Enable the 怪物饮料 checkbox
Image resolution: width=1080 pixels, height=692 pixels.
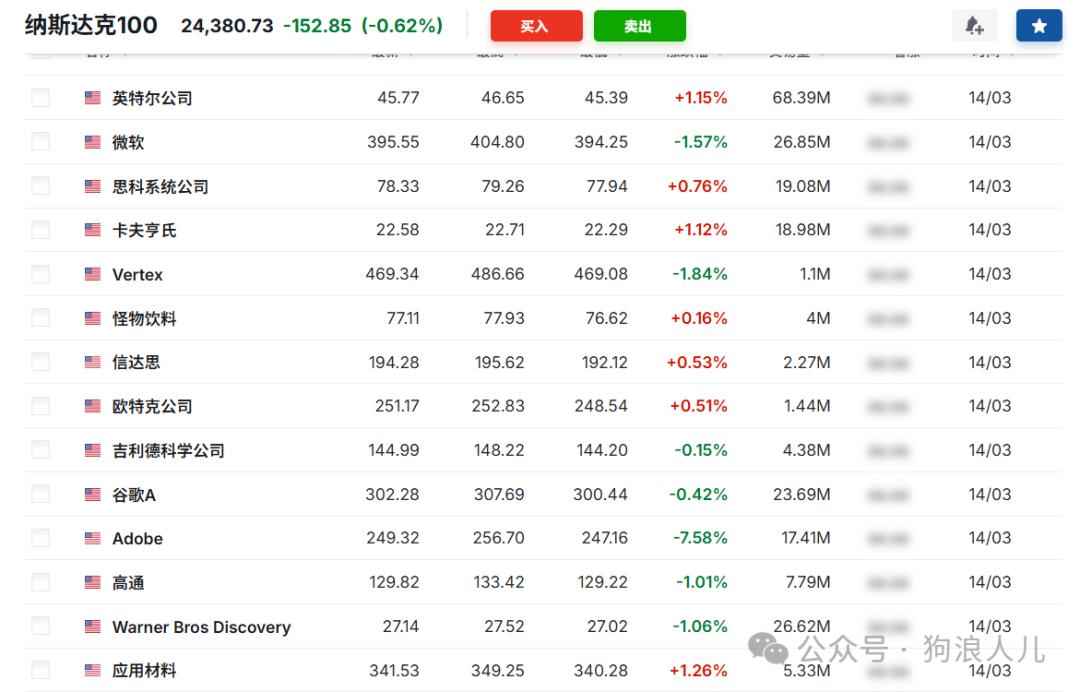tap(41, 318)
